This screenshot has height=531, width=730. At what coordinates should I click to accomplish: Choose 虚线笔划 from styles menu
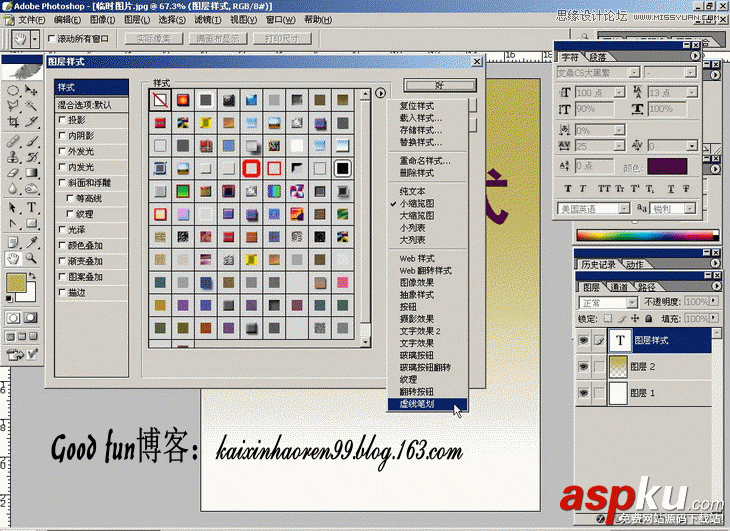pyautogui.click(x=427, y=404)
